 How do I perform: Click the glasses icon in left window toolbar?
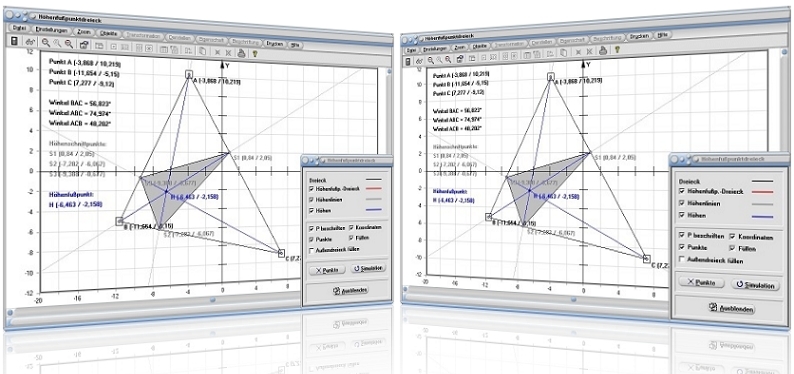29,43
